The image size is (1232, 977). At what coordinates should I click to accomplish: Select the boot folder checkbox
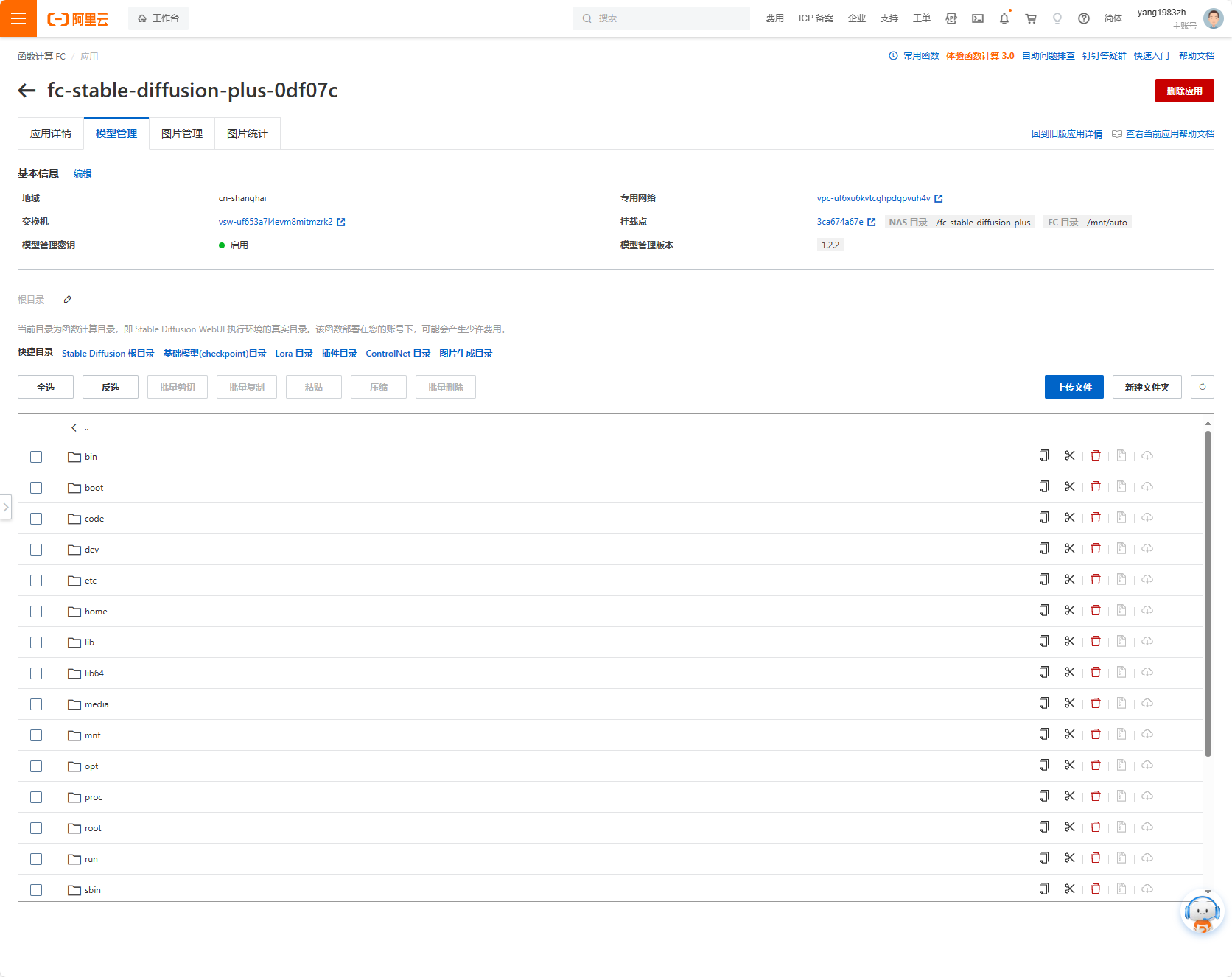point(36,488)
